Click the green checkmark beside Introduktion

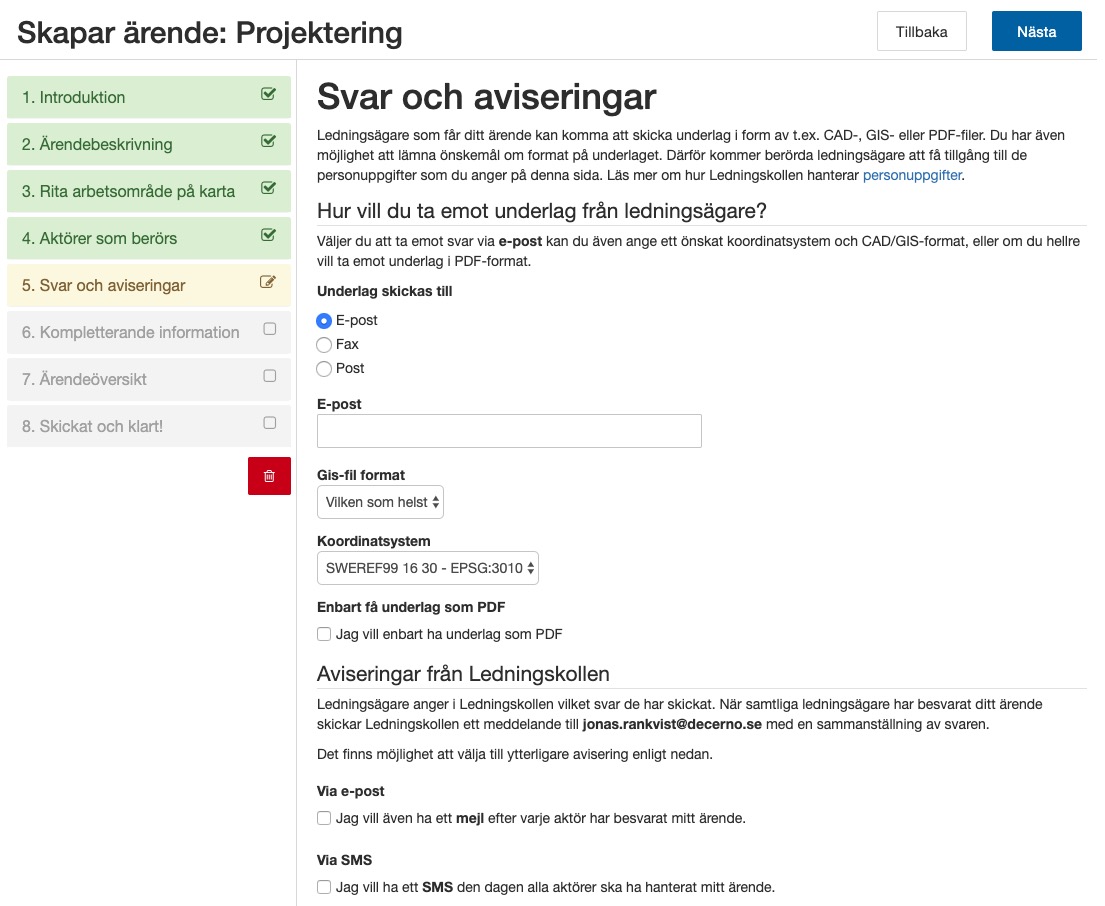(x=267, y=97)
